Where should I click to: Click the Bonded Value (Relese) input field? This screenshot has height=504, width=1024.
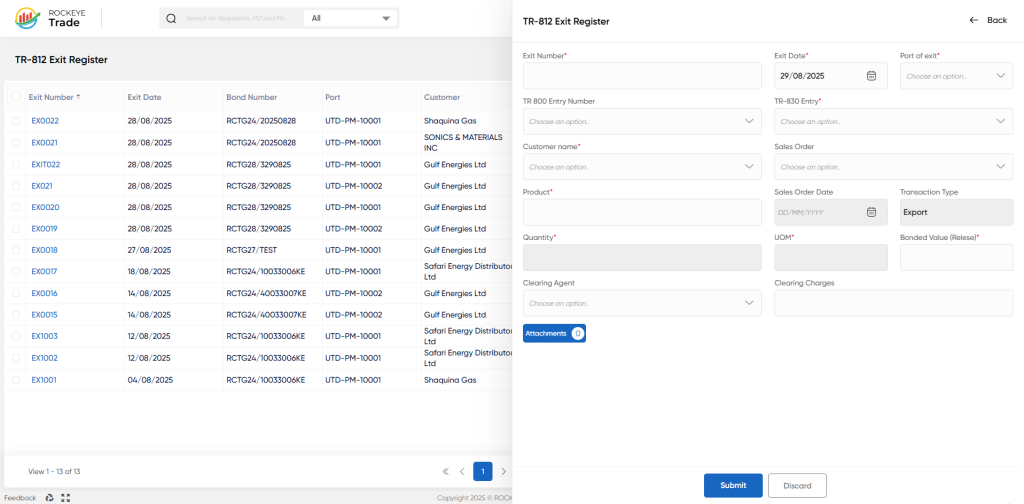point(957,257)
